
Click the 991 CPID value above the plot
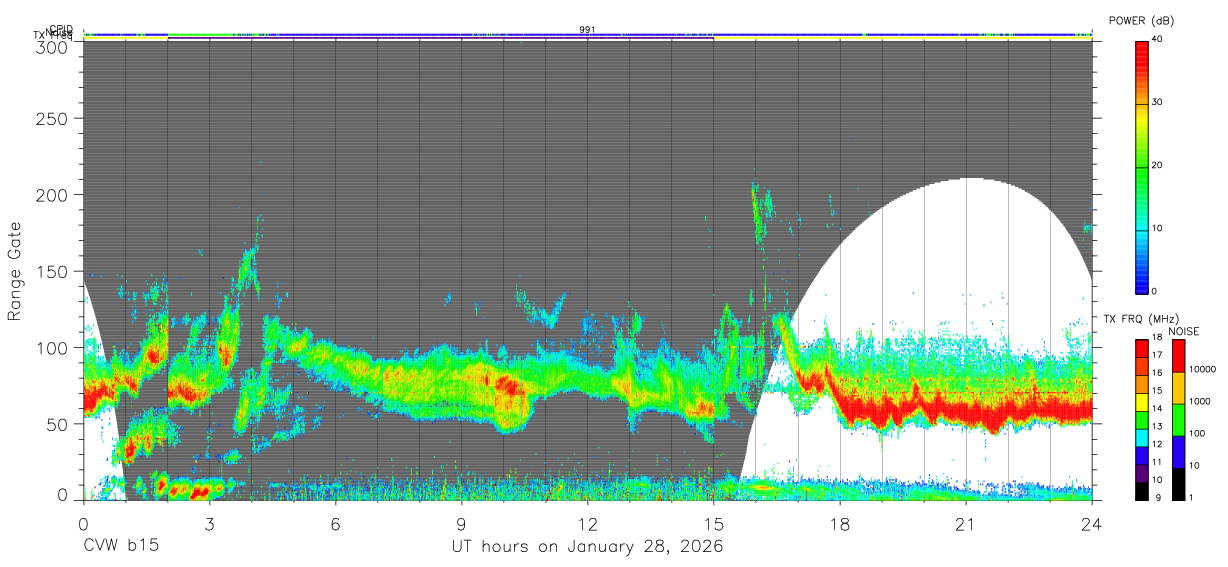click(587, 30)
